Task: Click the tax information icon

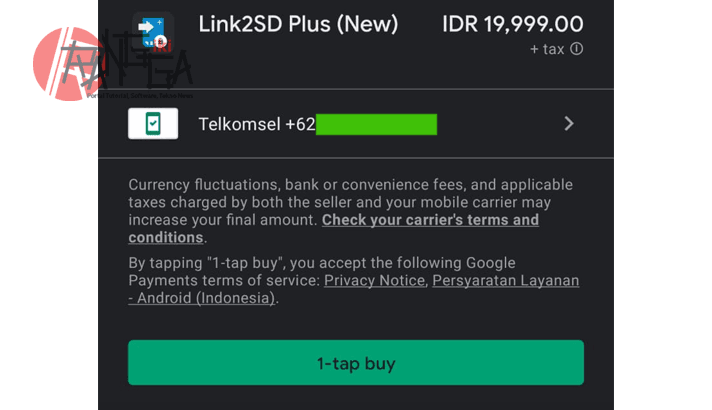Action: (577, 49)
